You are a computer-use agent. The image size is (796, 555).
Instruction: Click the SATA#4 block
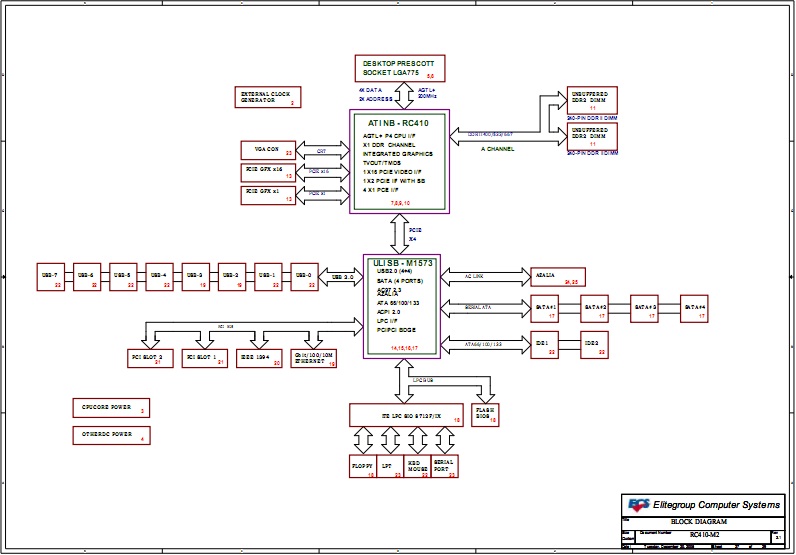point(694,309)
